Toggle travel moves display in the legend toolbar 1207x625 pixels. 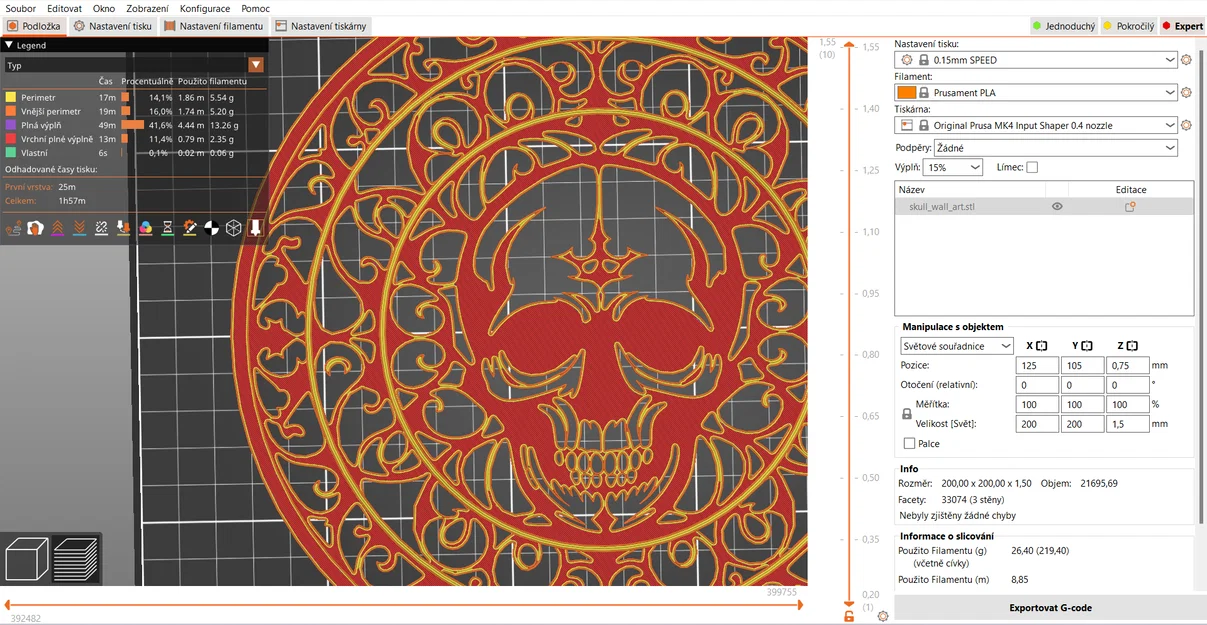[13, 228]
